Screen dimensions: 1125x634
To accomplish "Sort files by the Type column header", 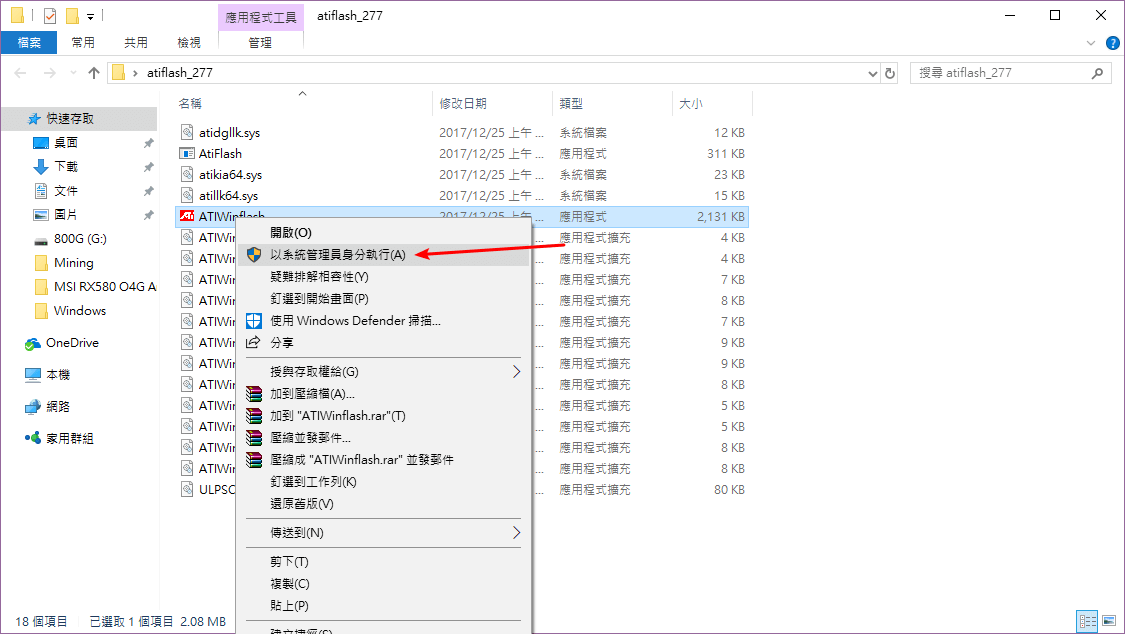I will 613,103.
